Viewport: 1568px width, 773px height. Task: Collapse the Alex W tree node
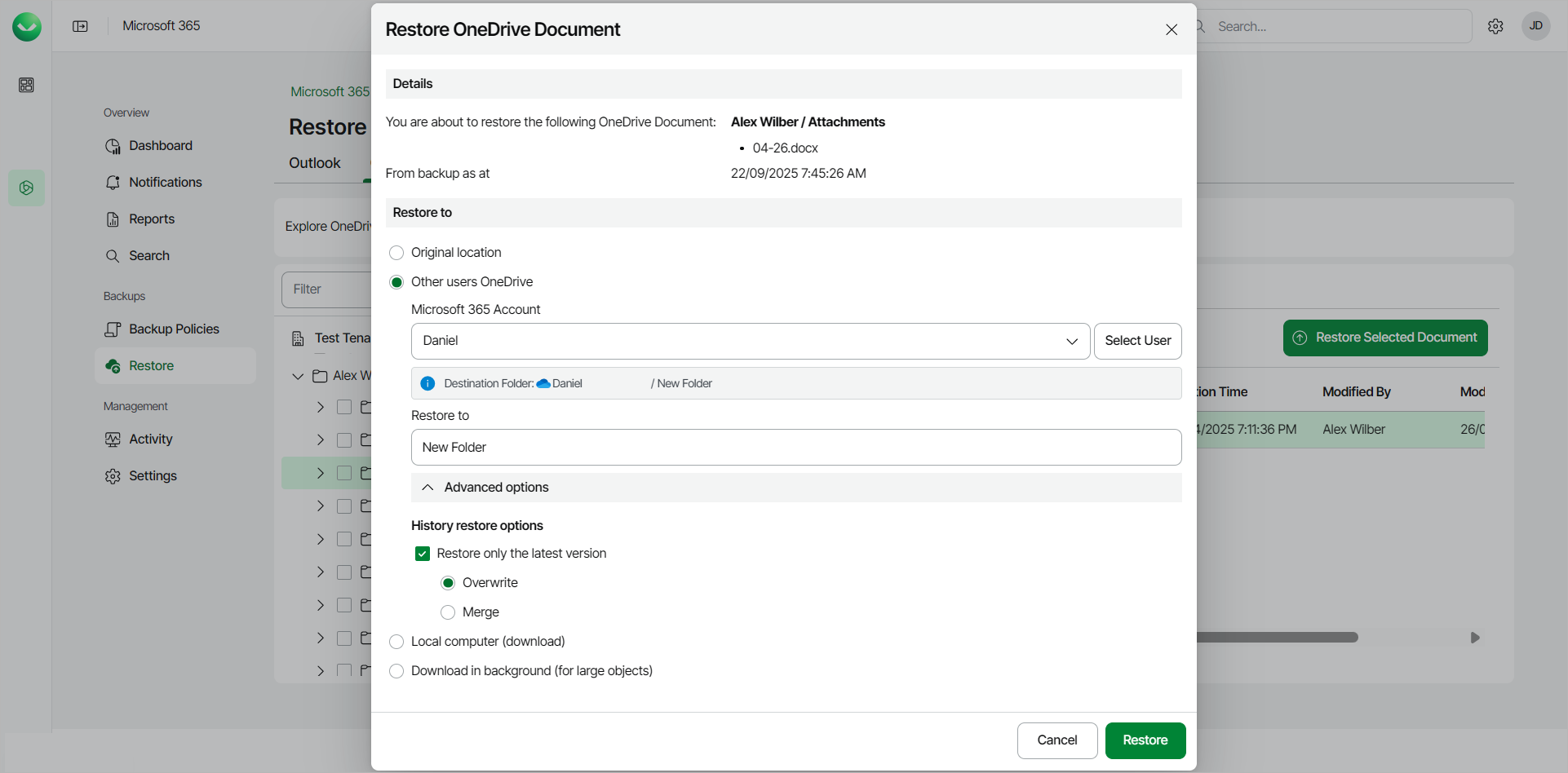(298, 376)
